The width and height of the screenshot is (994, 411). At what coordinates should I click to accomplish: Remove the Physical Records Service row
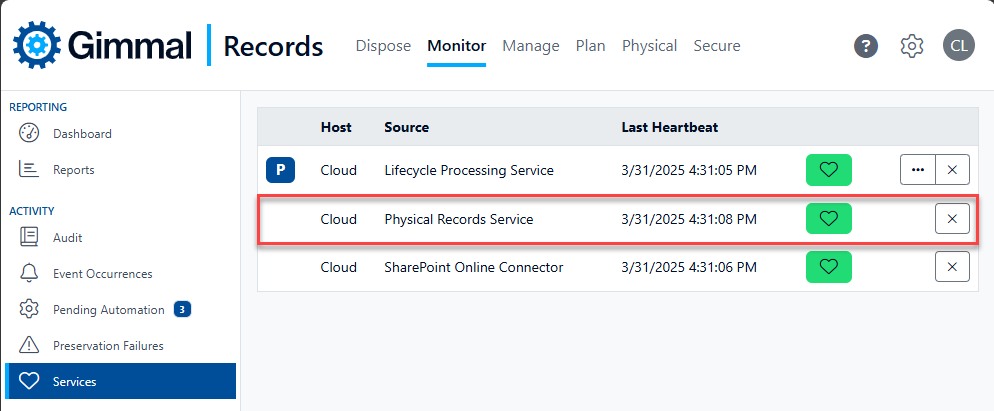952,219
